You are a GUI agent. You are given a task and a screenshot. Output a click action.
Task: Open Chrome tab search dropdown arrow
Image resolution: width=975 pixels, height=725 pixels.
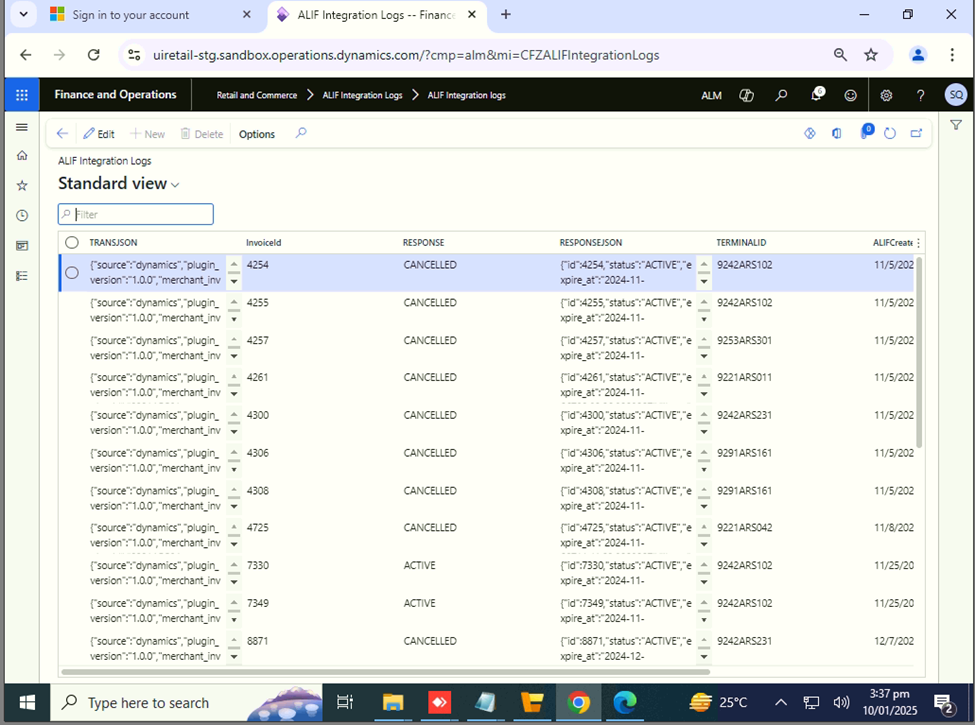(24, 14)
